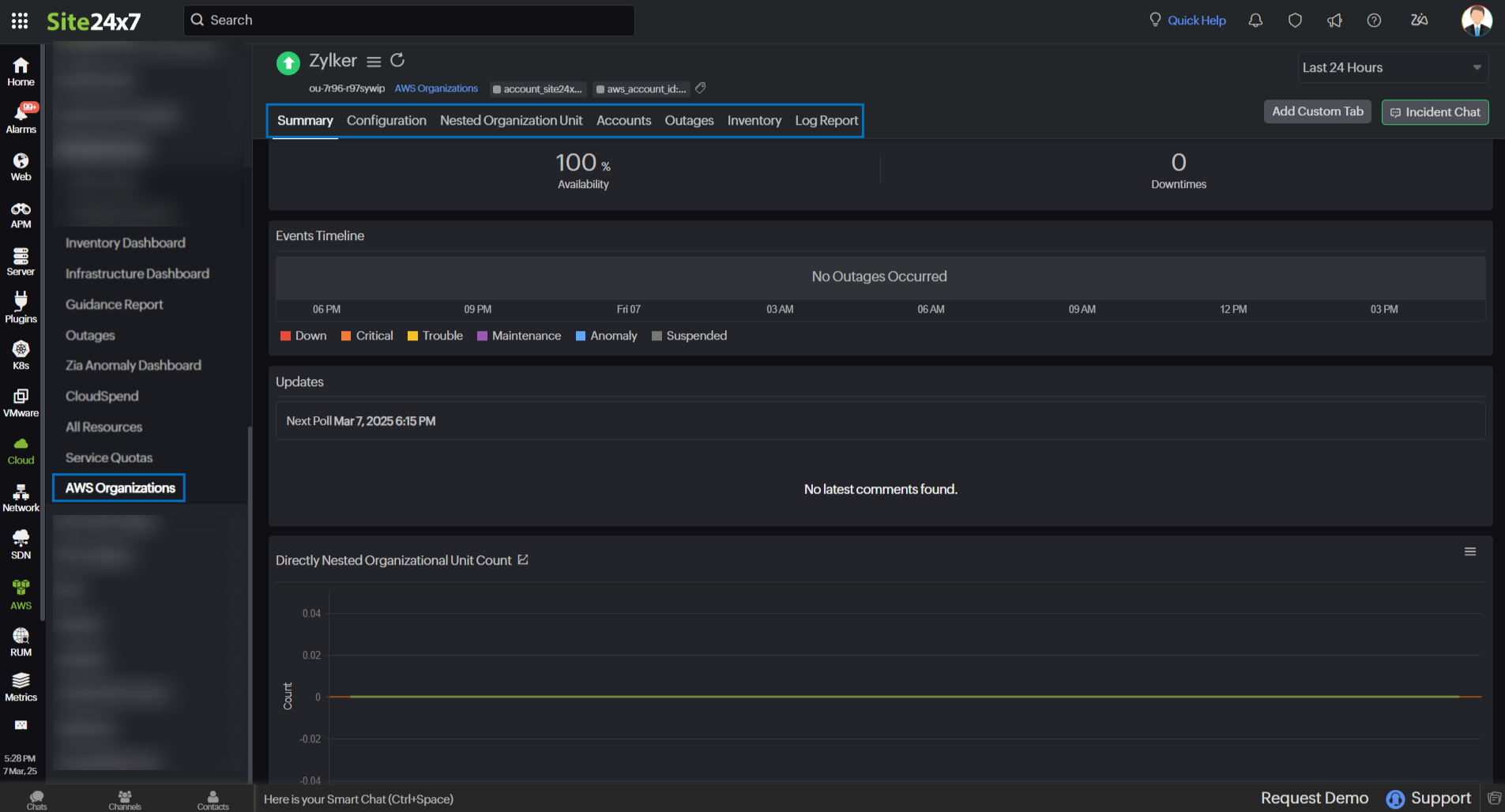Screen dimensions: 1505x812
Task: Switch to the Log Report tab
Action: [x=826, y=121]
